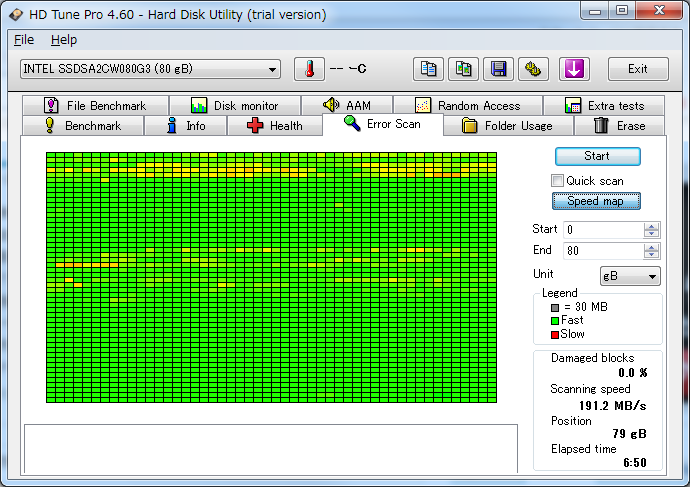Screen dimensions: 690x487
Task: Increase the Start value with up arrow
Action: (x=651, y=226)
